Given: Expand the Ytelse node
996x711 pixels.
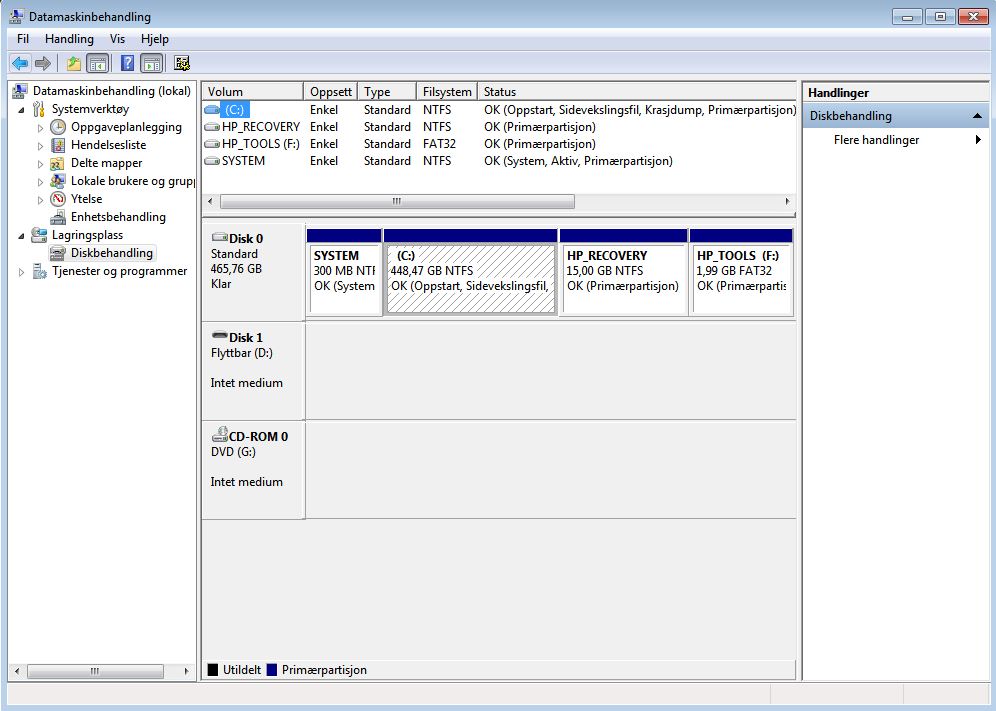Looking at the screenshot, I should 40,200.
